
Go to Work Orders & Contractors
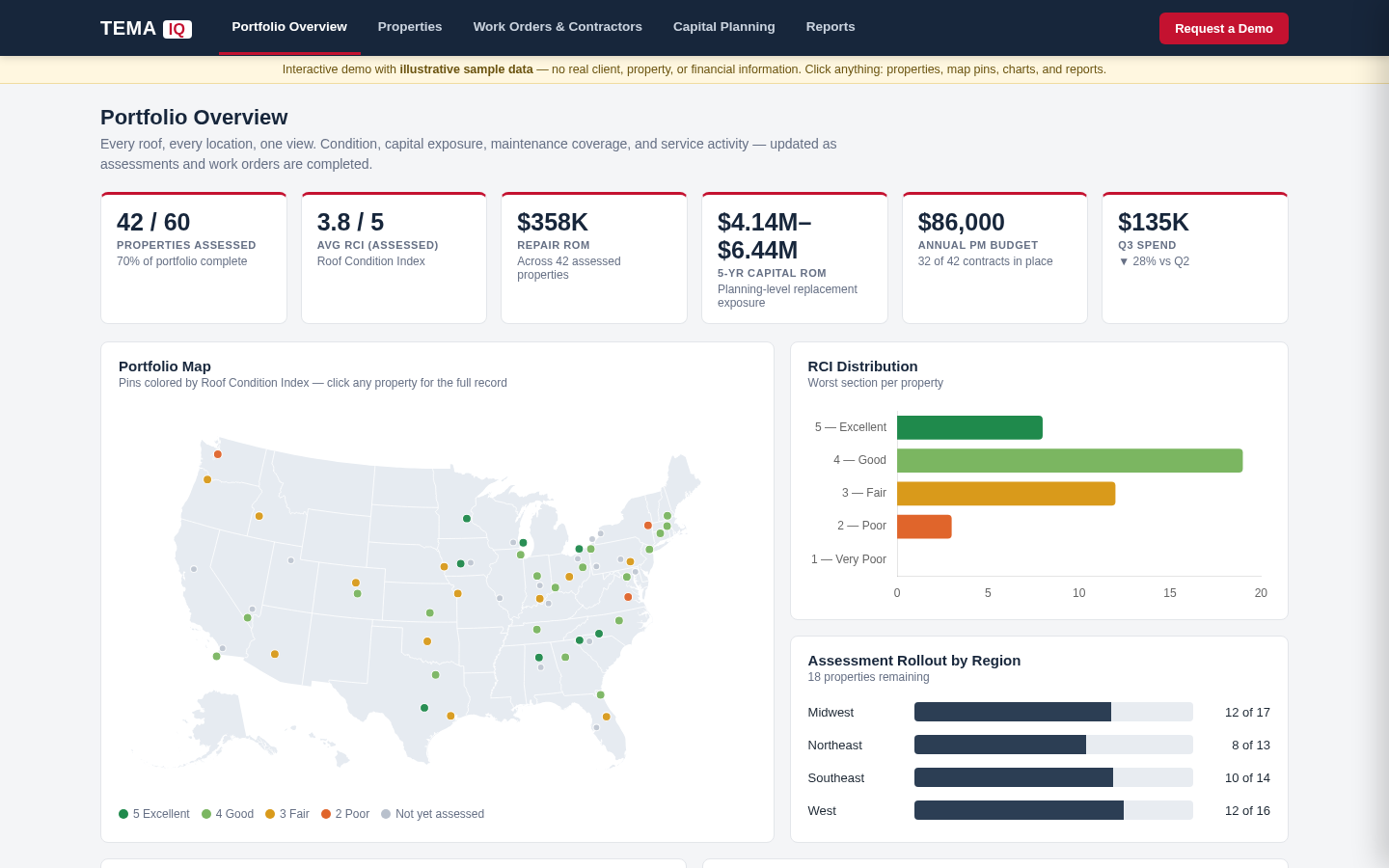point(558,27)
